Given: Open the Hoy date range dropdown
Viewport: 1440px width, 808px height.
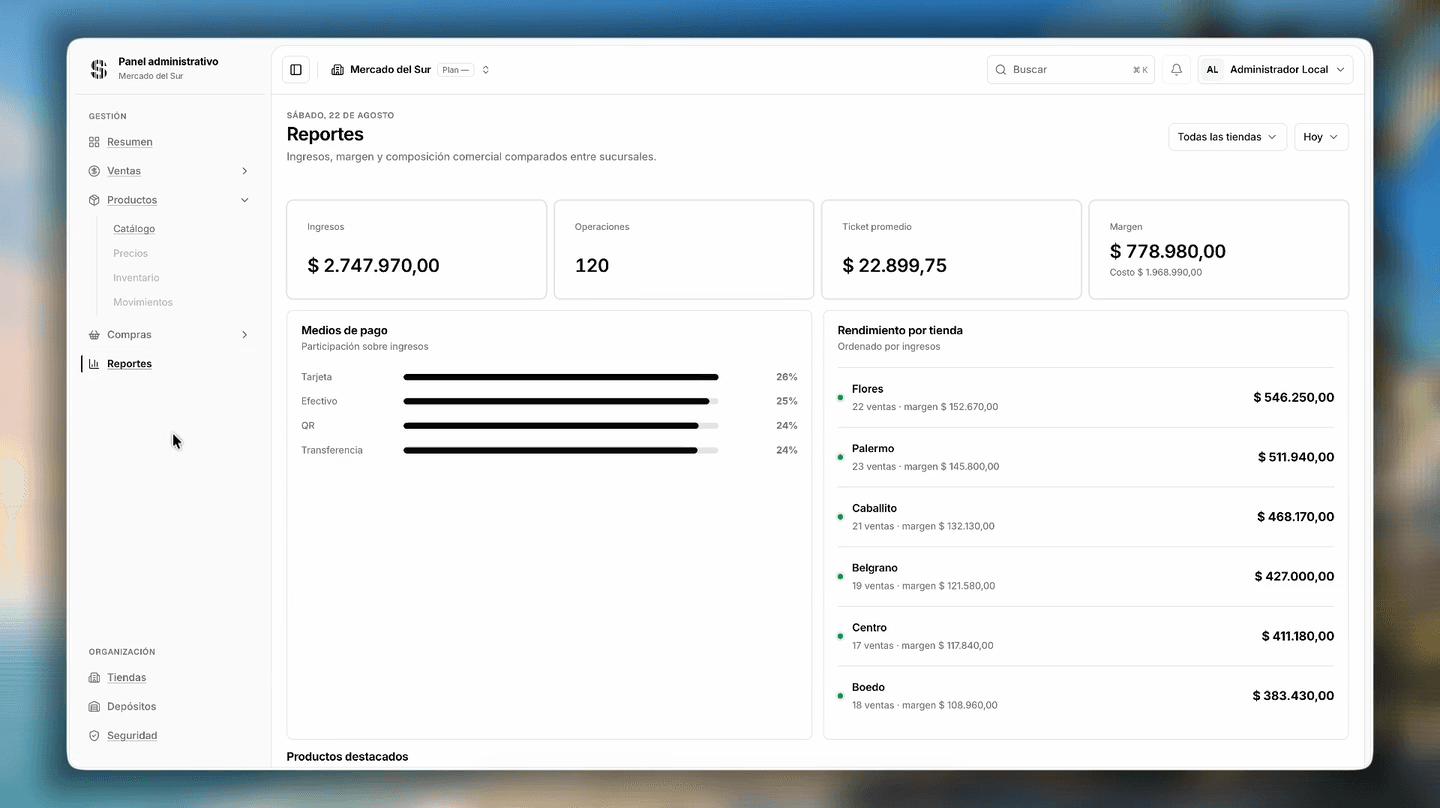Looking at the screenshot, I should coord(1321,137).
